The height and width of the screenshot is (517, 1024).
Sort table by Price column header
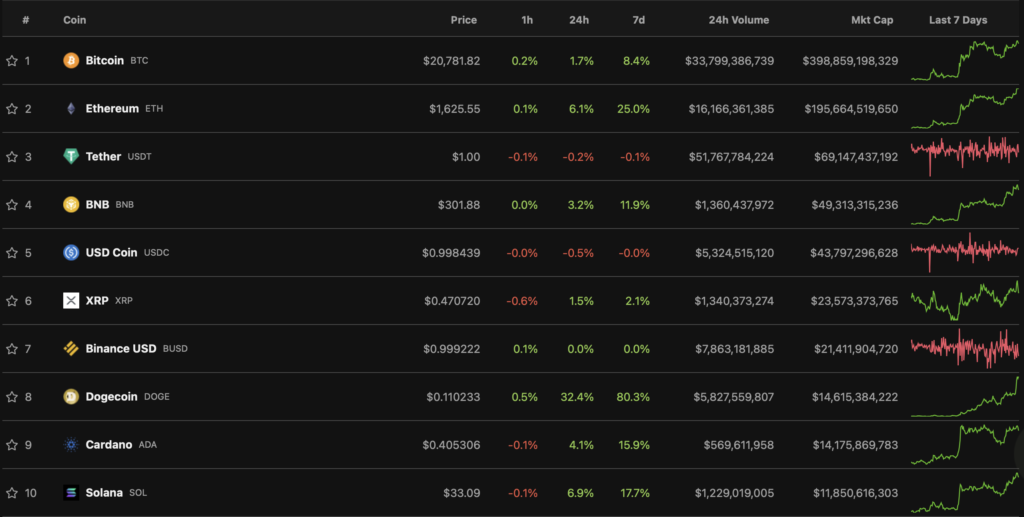[x=464, y=20]
